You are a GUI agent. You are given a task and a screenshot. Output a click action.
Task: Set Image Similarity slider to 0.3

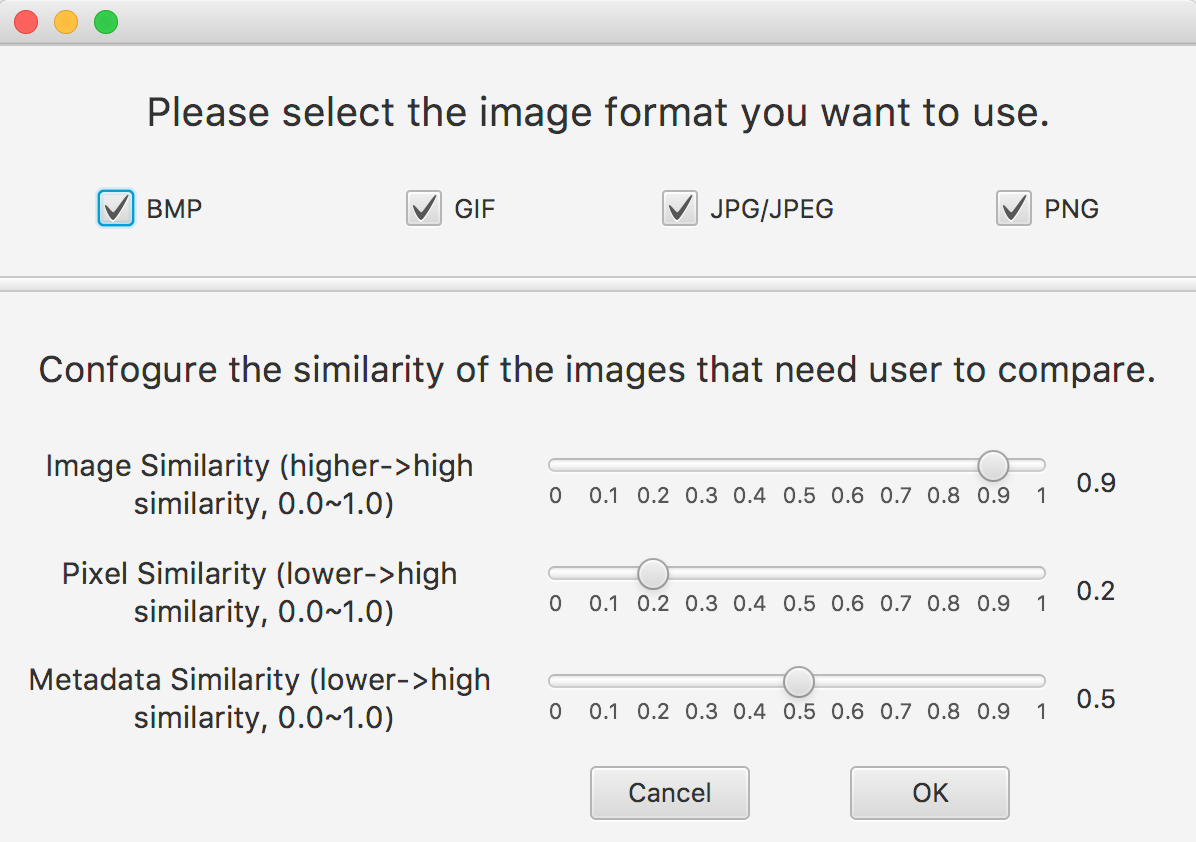(x=701, y=465)
